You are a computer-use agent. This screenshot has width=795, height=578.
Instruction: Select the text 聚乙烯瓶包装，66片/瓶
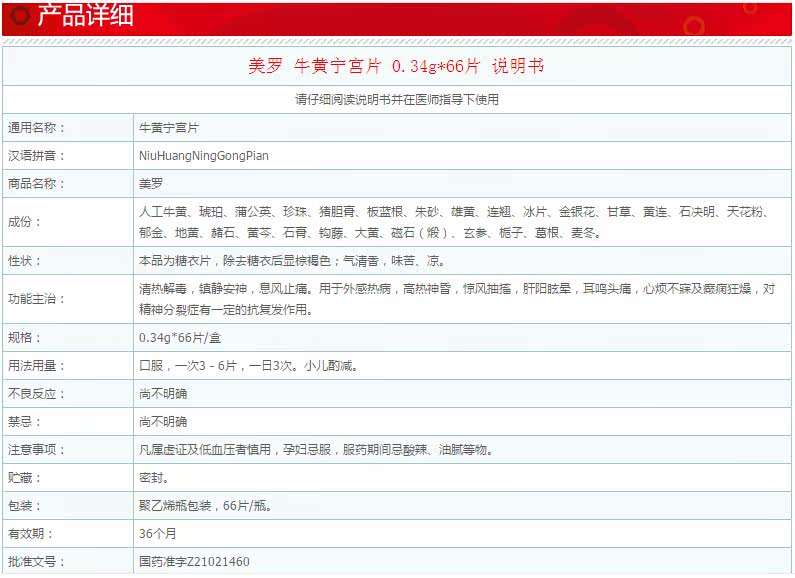click(205, 505)
